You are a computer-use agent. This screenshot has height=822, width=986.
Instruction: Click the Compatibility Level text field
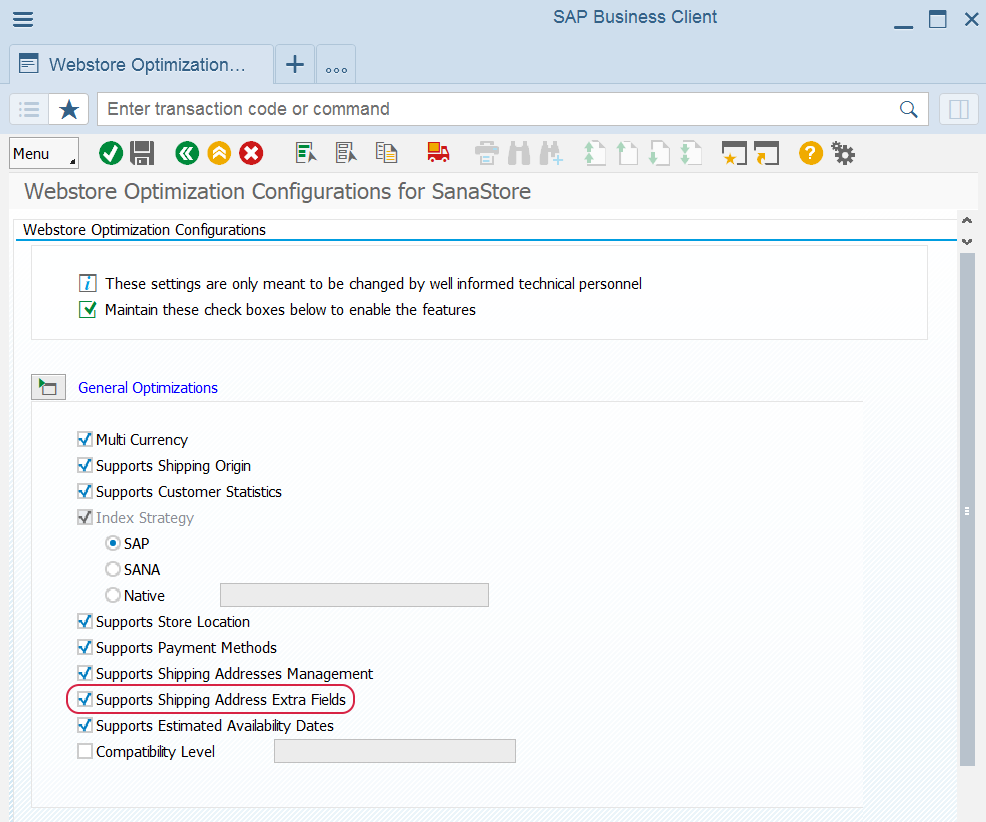(395, 751)
